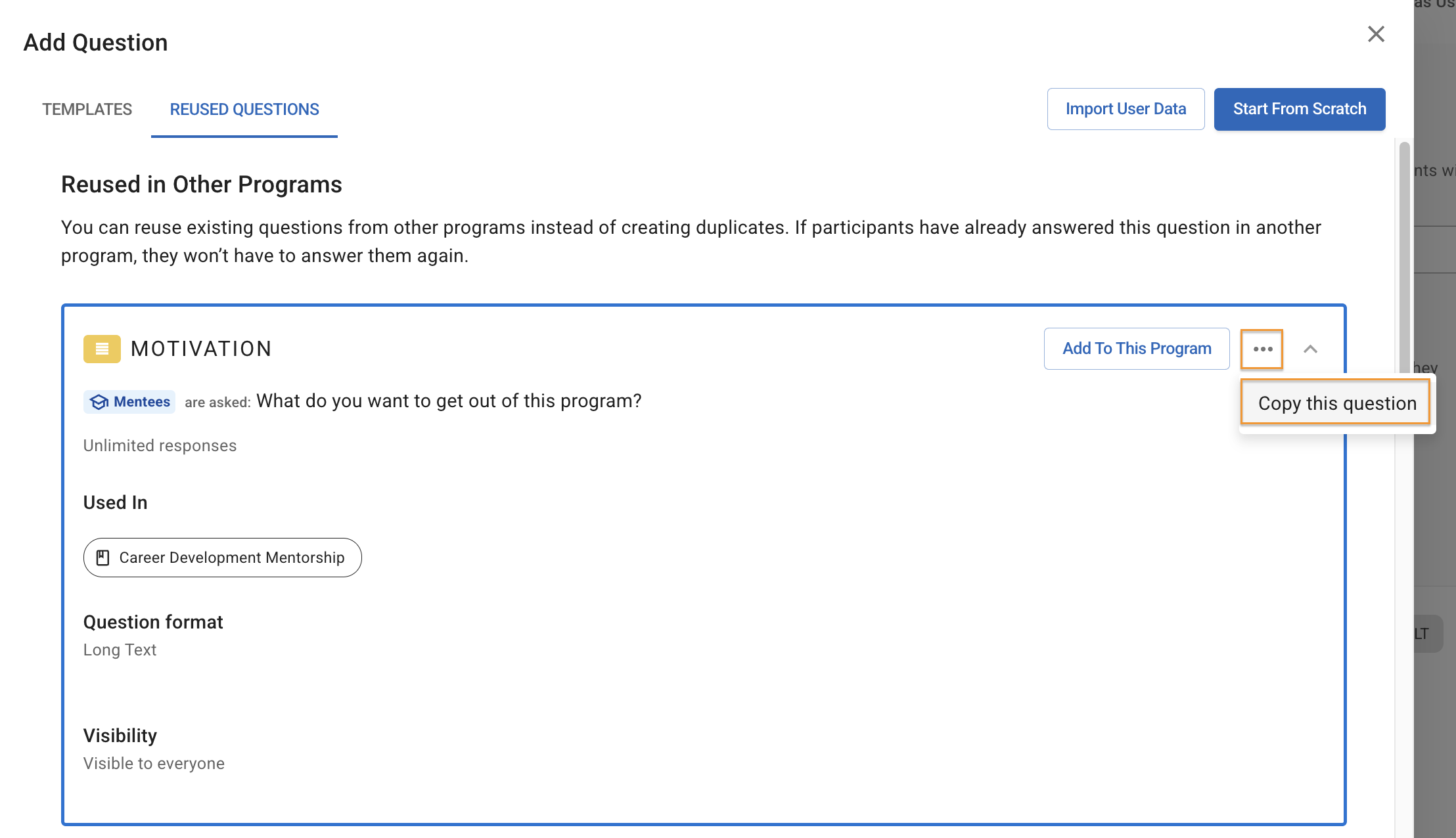Click the "Visible to everyone" visibility value
The height and width of the screenshot is (838, 1456).
point(154,764)
